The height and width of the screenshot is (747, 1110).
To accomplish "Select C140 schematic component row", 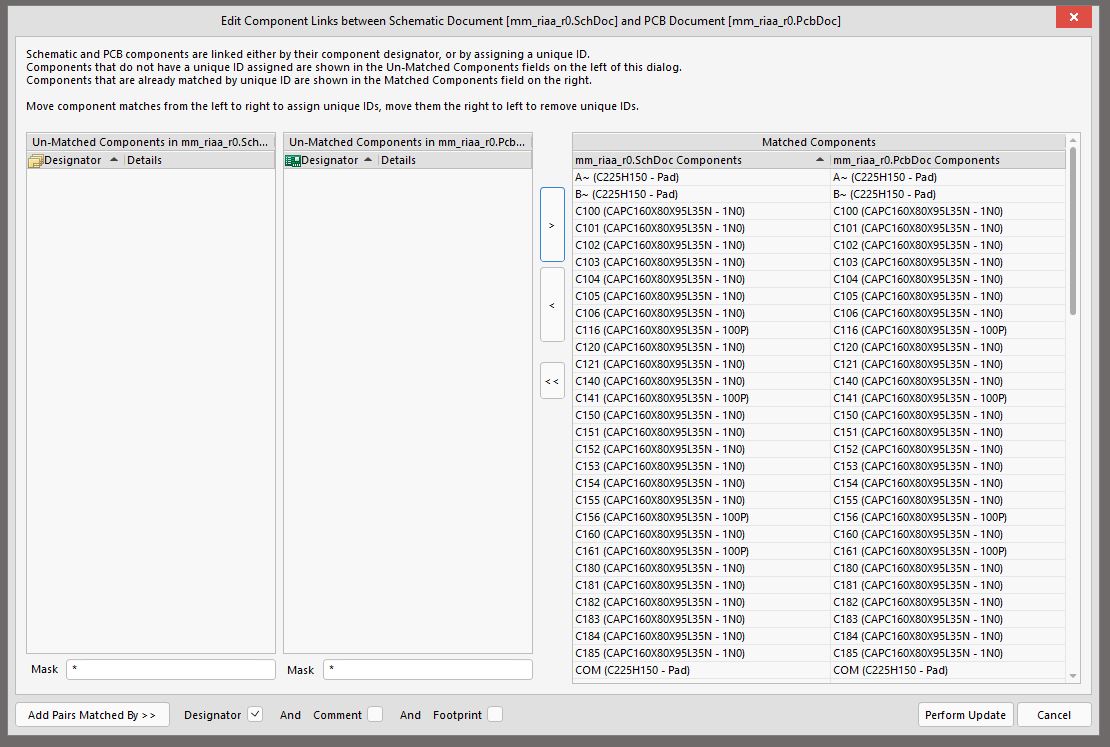I will point(701,381).
